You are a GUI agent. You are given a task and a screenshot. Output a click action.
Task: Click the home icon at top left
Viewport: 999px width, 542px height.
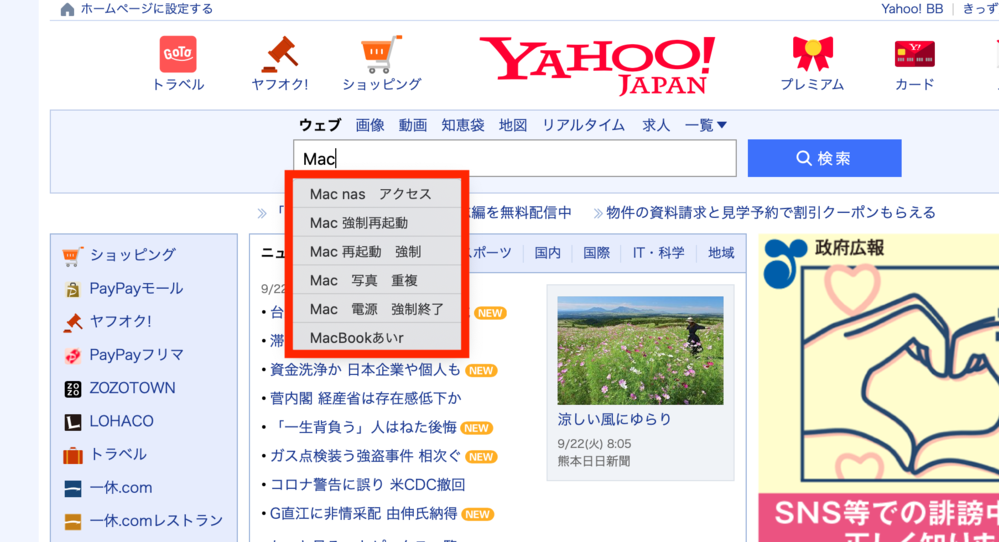click(x=67, y=10)
